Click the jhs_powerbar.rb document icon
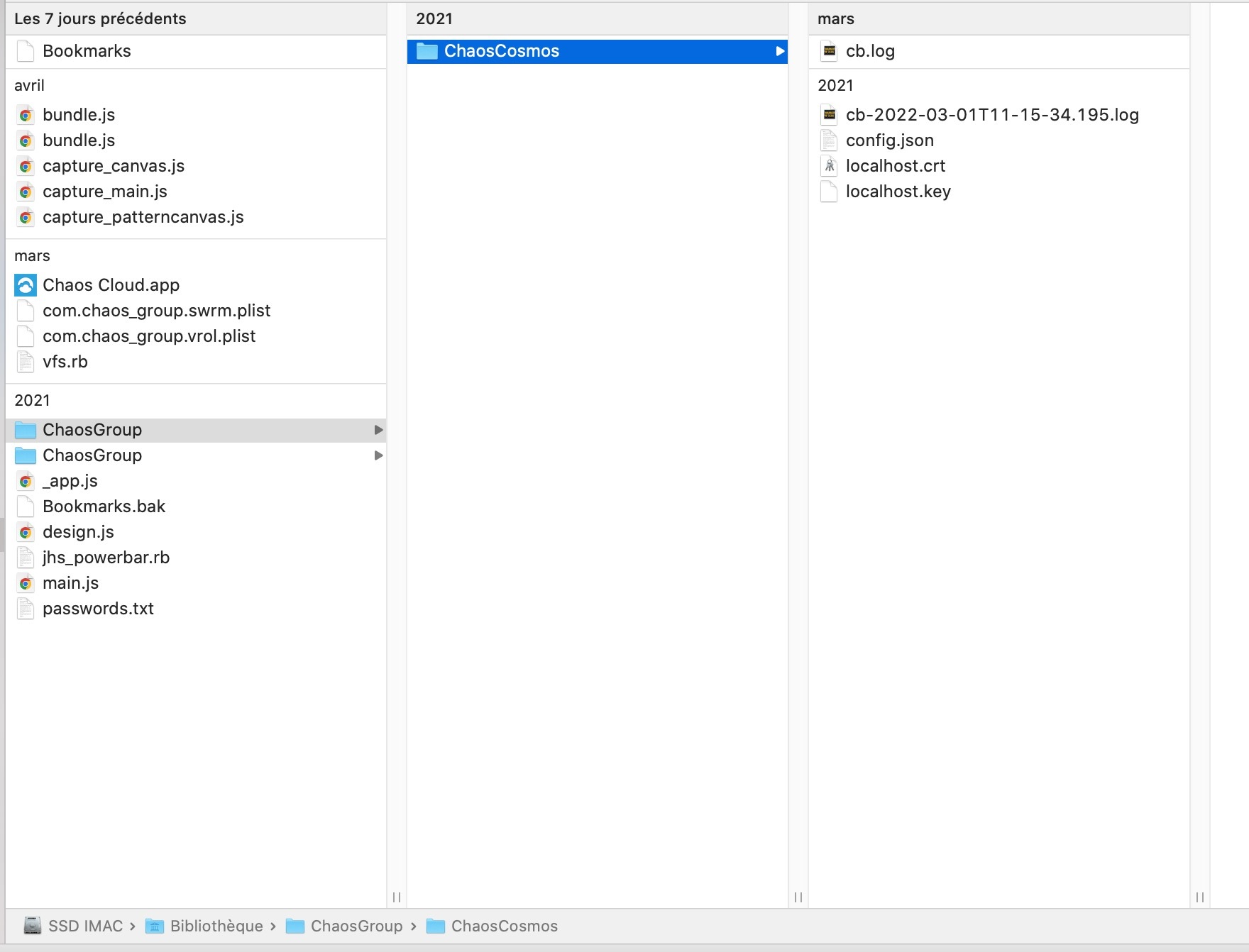 [x=26, y=558]
